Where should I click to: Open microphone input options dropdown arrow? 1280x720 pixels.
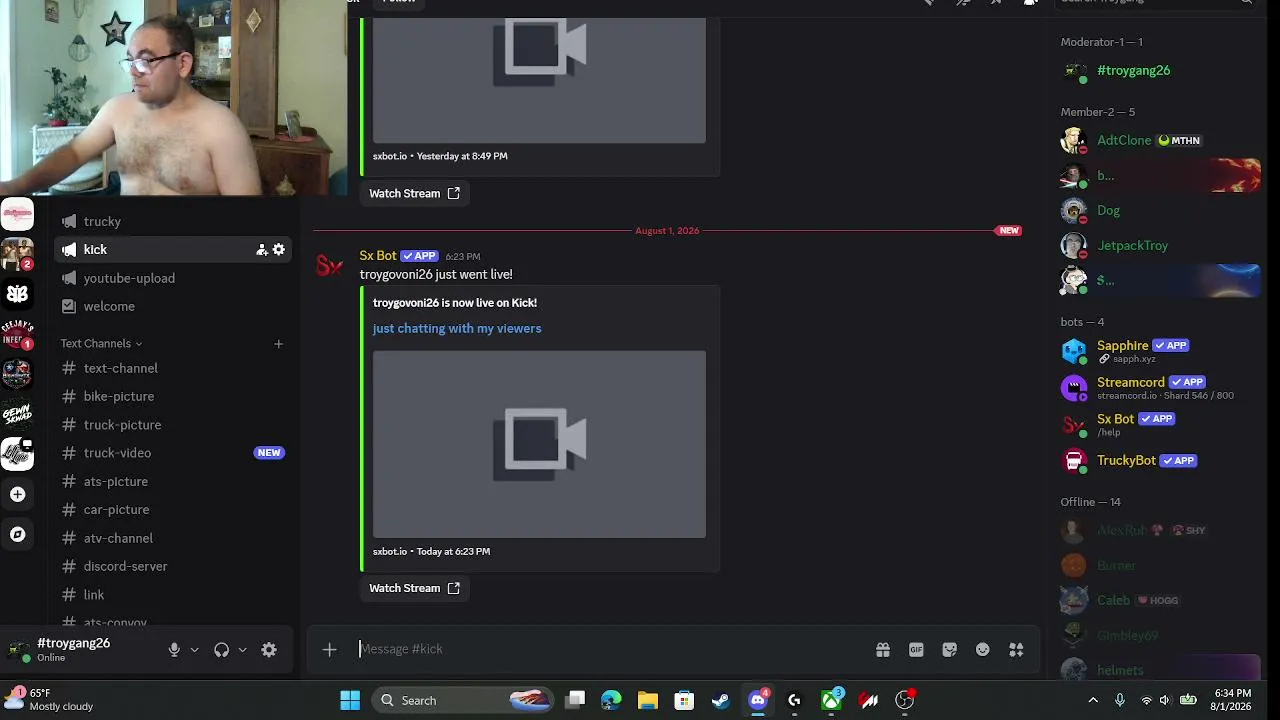point(194,650)
